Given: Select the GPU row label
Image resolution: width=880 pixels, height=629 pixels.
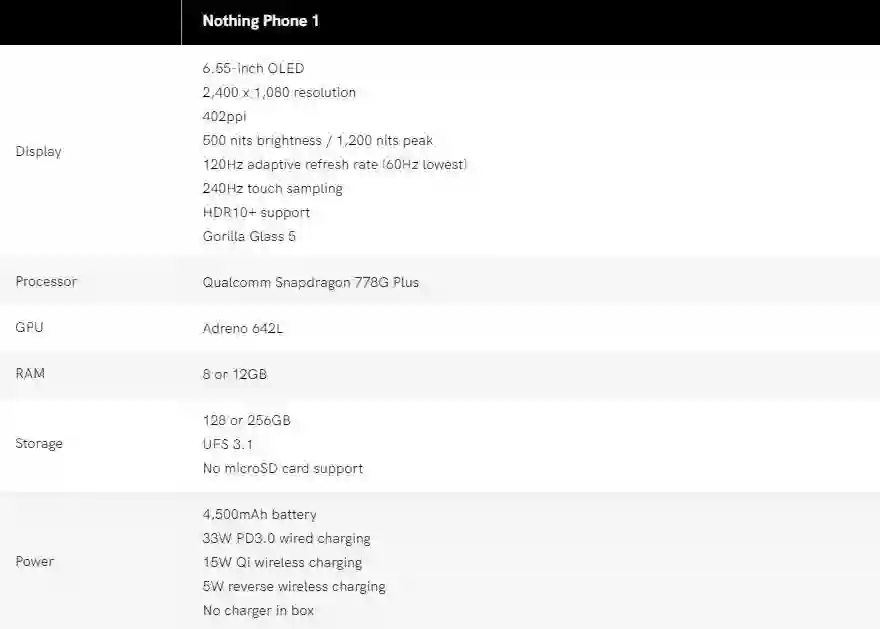Looking at the screenshot, I should [x=29, y=328].
